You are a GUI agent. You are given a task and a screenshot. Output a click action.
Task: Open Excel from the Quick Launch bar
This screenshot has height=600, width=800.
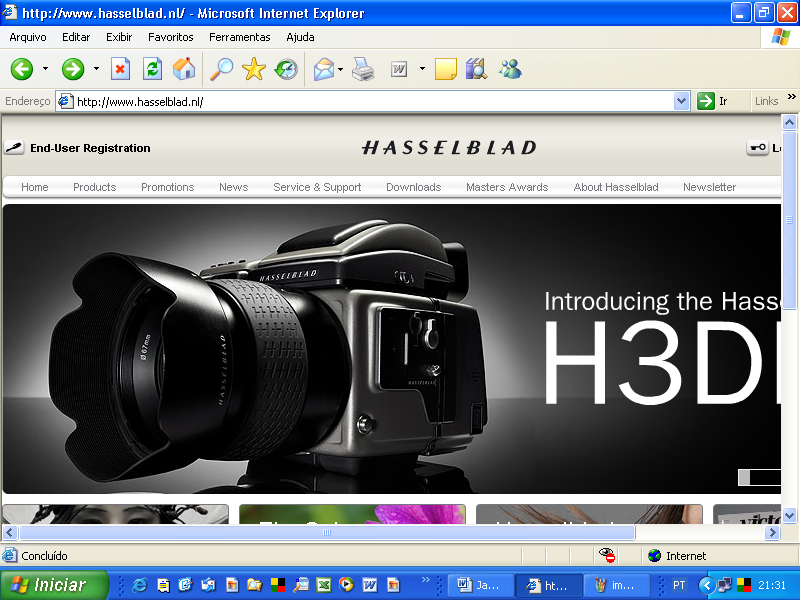pyautogui.click(x=323, y=585)
